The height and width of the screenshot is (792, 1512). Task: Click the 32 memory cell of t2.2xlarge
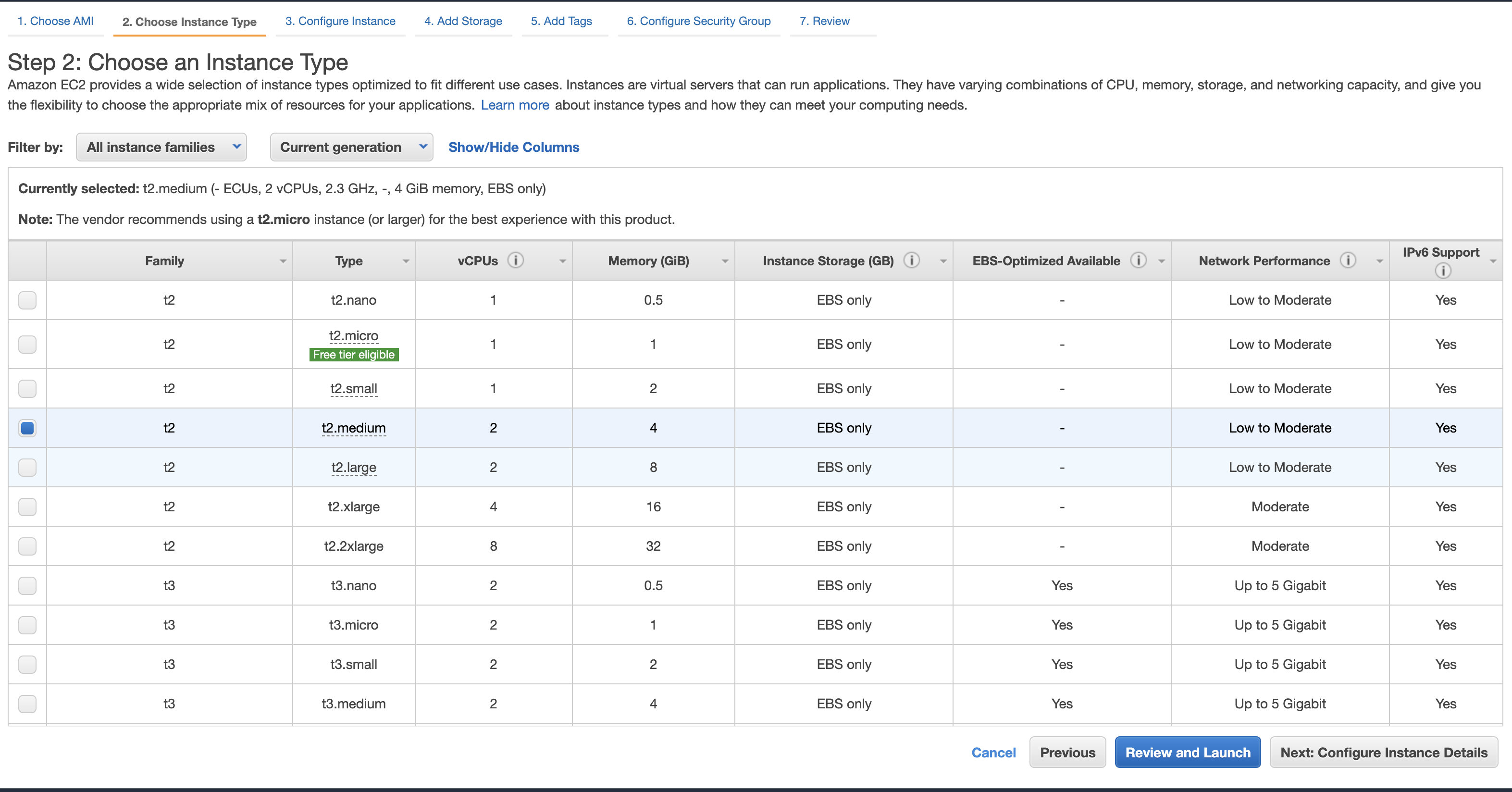[653, 546]
